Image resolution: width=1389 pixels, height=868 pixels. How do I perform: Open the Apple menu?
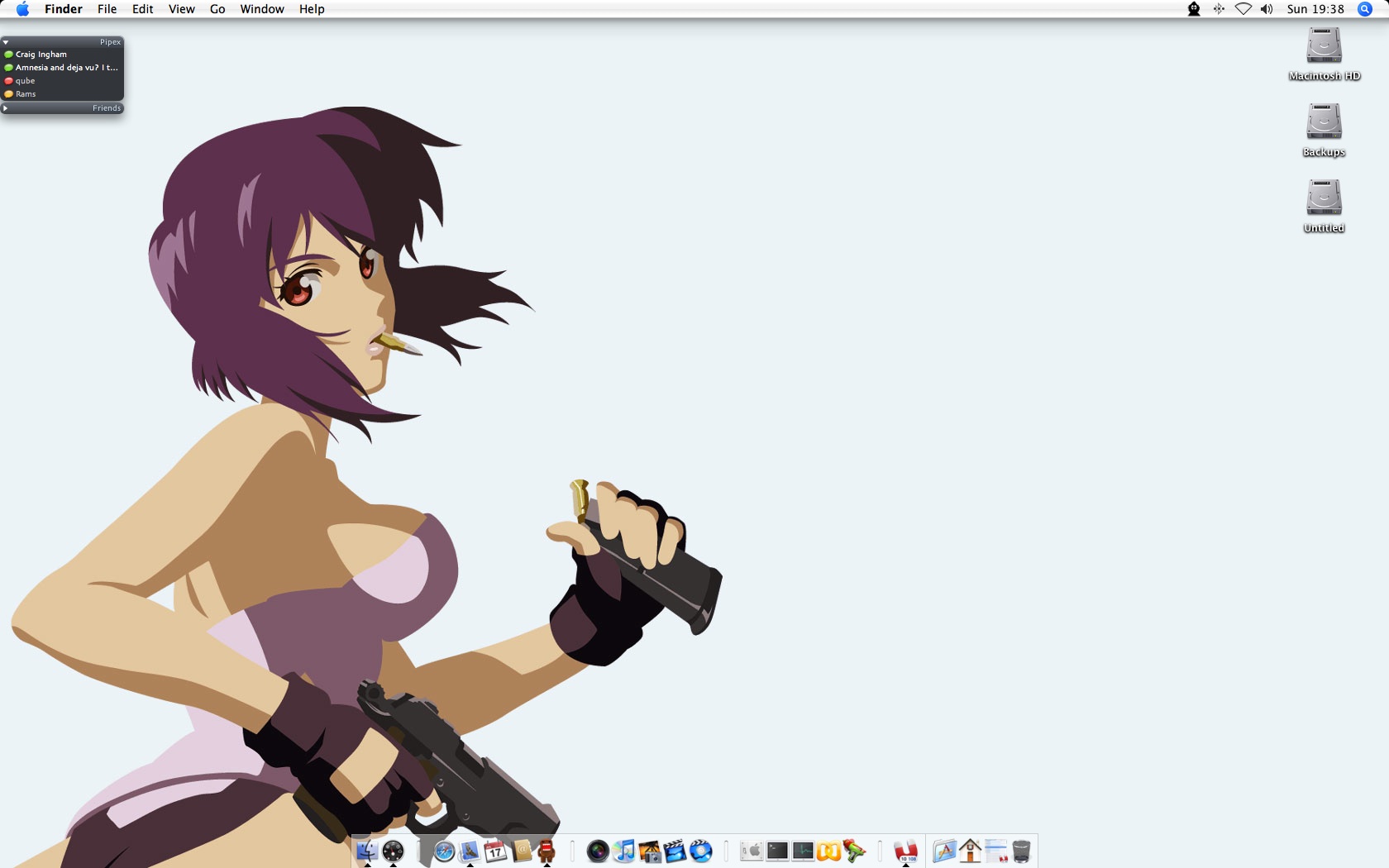(x=22, y=9)
